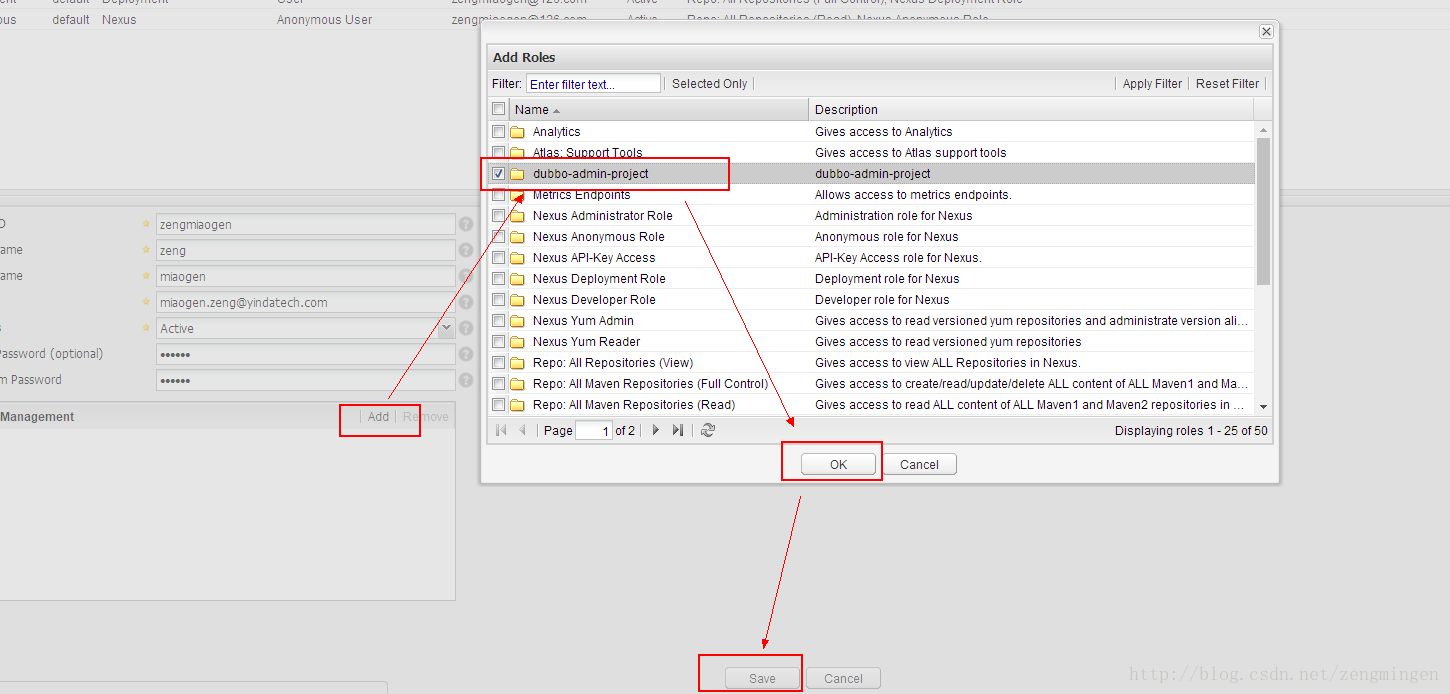Click scrollbar down arrow in roles list
The height and width of the screenshot is (694, 1450).
click(1263, 406)
